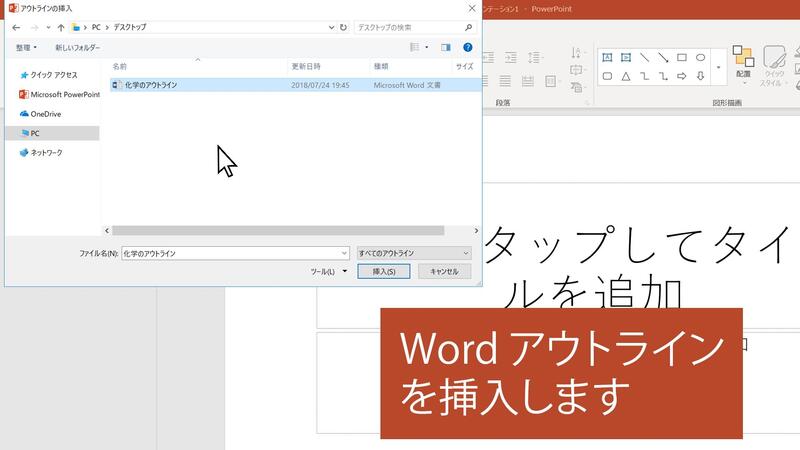800x450 pixels.
Task: Select the rounded rectangle shape
Action: click(x=607, y=76)
